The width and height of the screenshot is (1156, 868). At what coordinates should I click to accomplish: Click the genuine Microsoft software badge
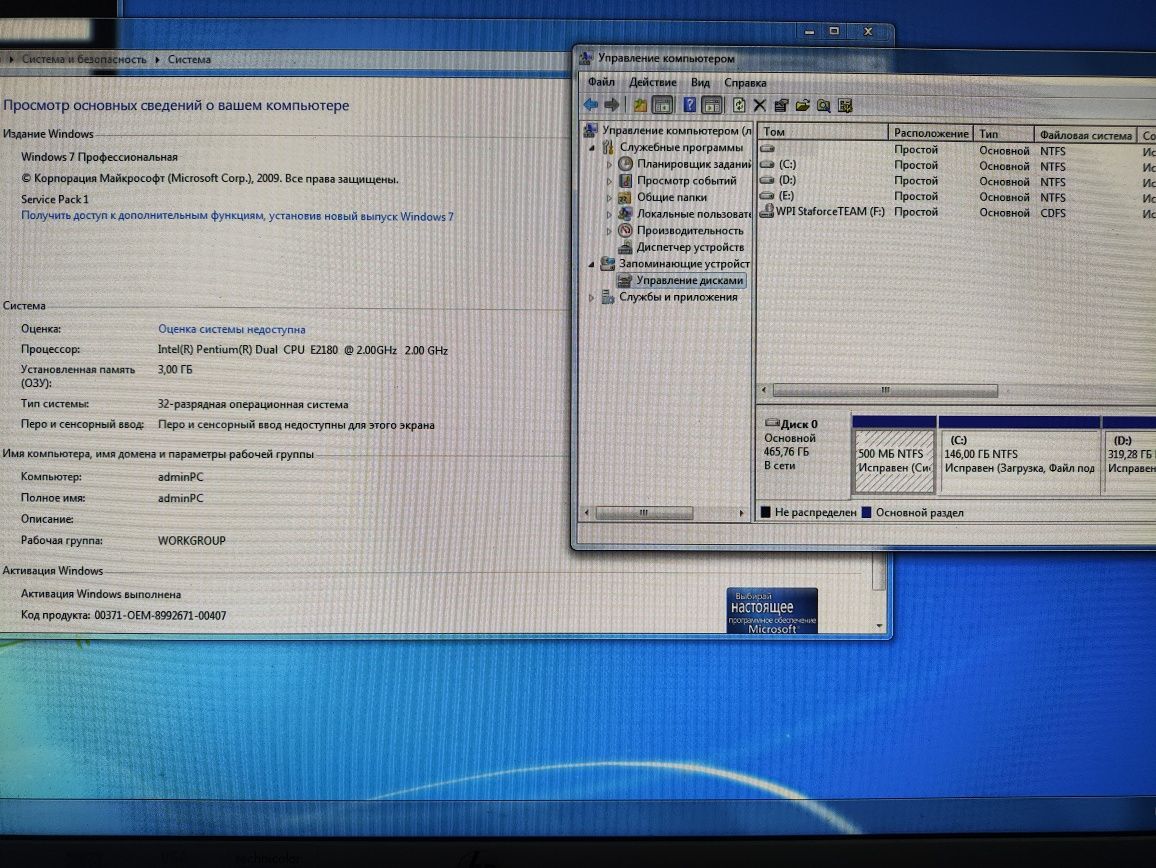point(772,610)
